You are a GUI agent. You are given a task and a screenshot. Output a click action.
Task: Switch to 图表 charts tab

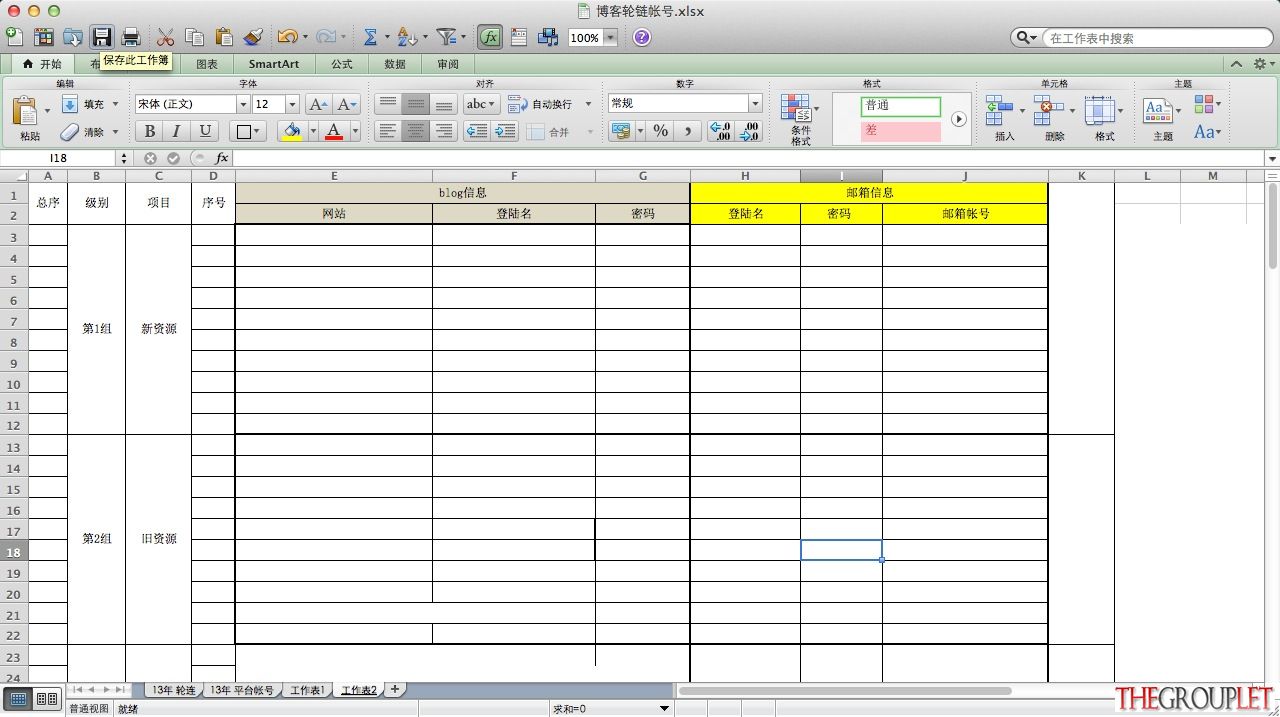(x=207, y=64)
